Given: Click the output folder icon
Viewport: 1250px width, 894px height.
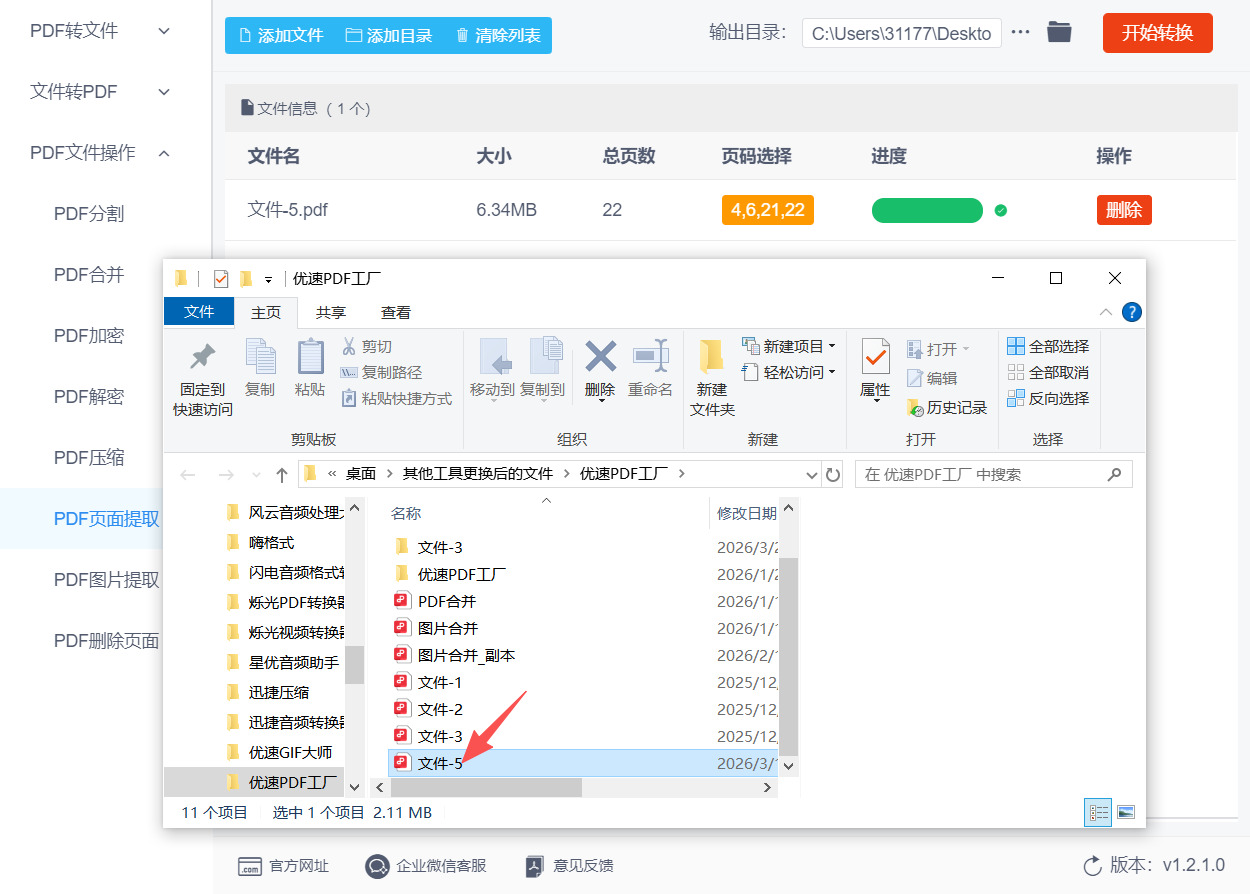Looking at the screenshot, I should [1059, 33].
